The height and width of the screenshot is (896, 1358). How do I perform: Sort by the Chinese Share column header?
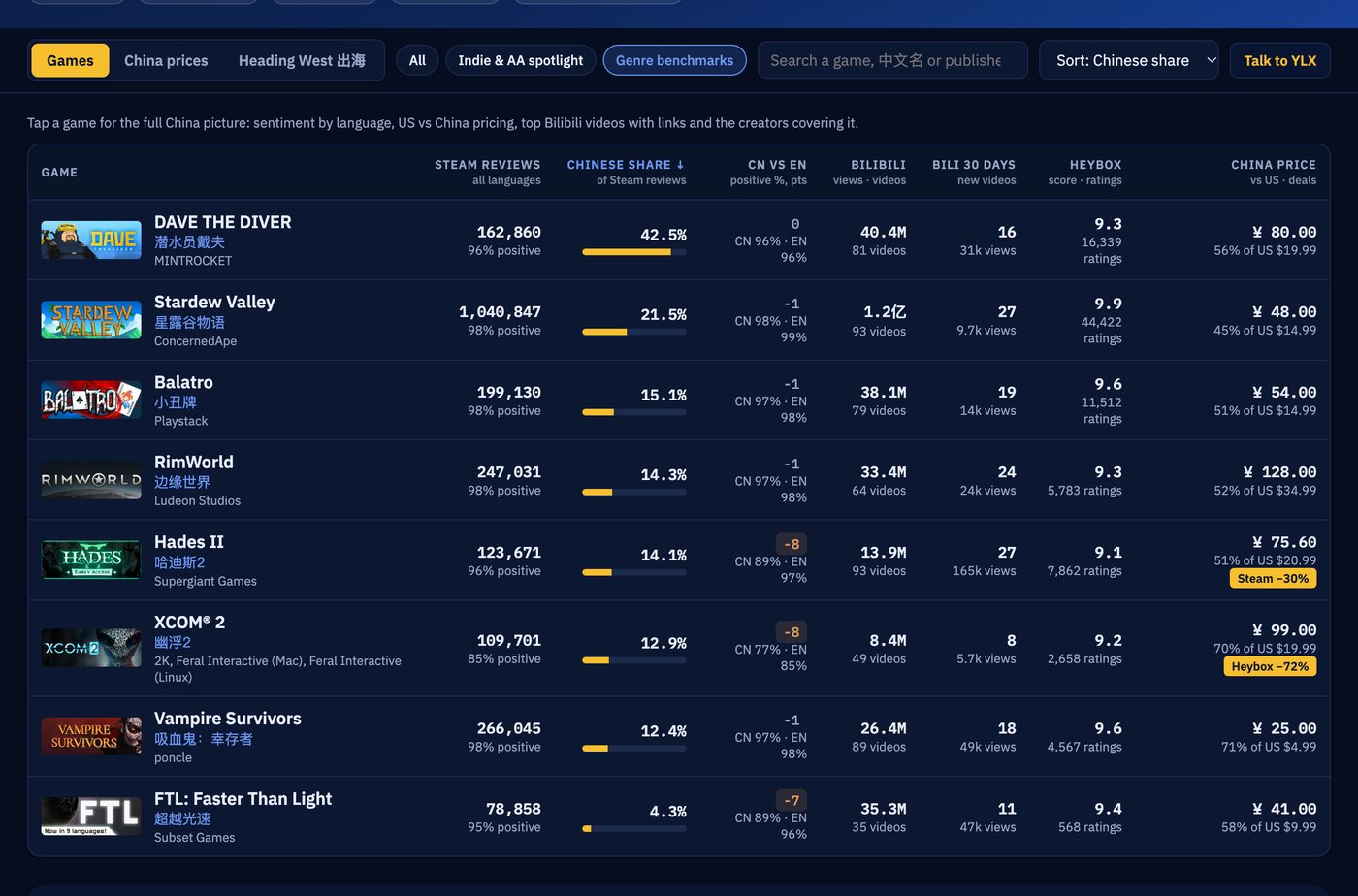pyautogui.click(x=626, y=172)
